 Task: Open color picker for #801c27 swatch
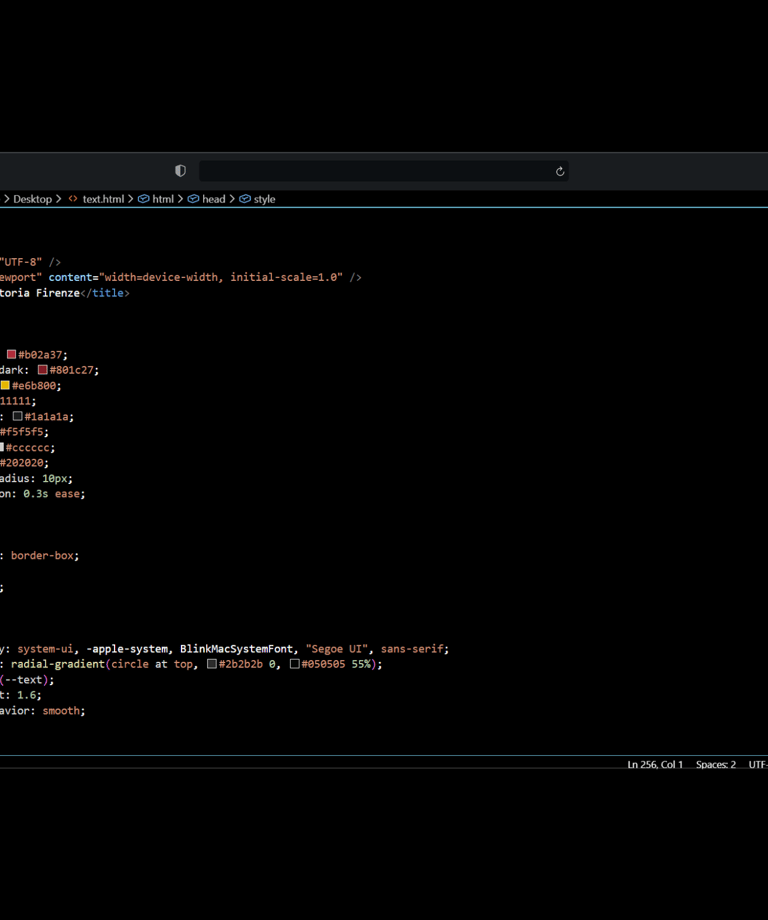[43, 370]
